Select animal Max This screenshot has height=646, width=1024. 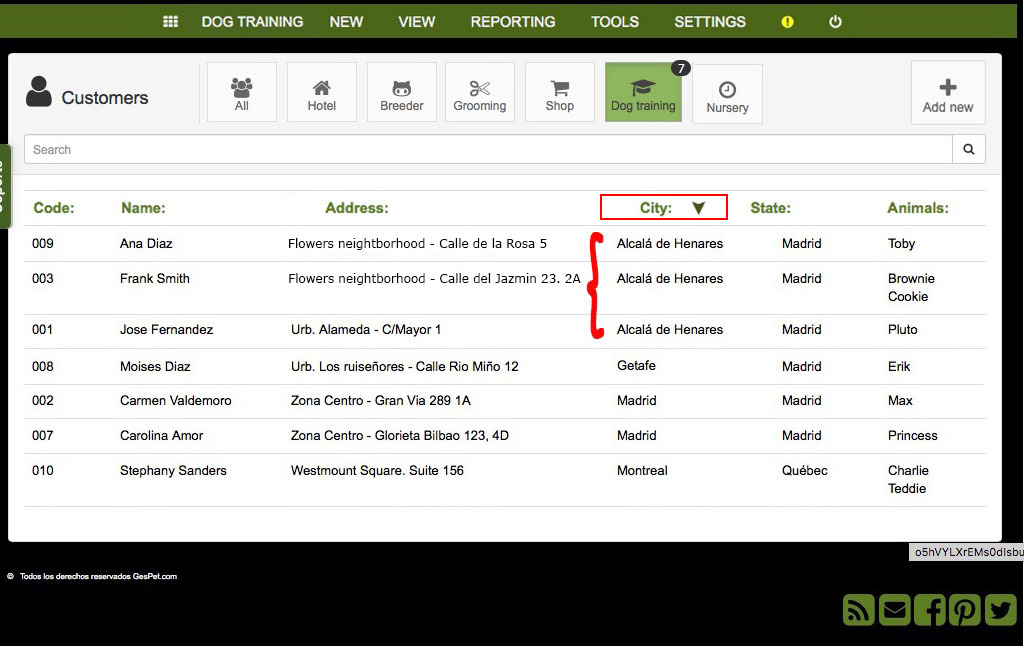coord(900,400)
